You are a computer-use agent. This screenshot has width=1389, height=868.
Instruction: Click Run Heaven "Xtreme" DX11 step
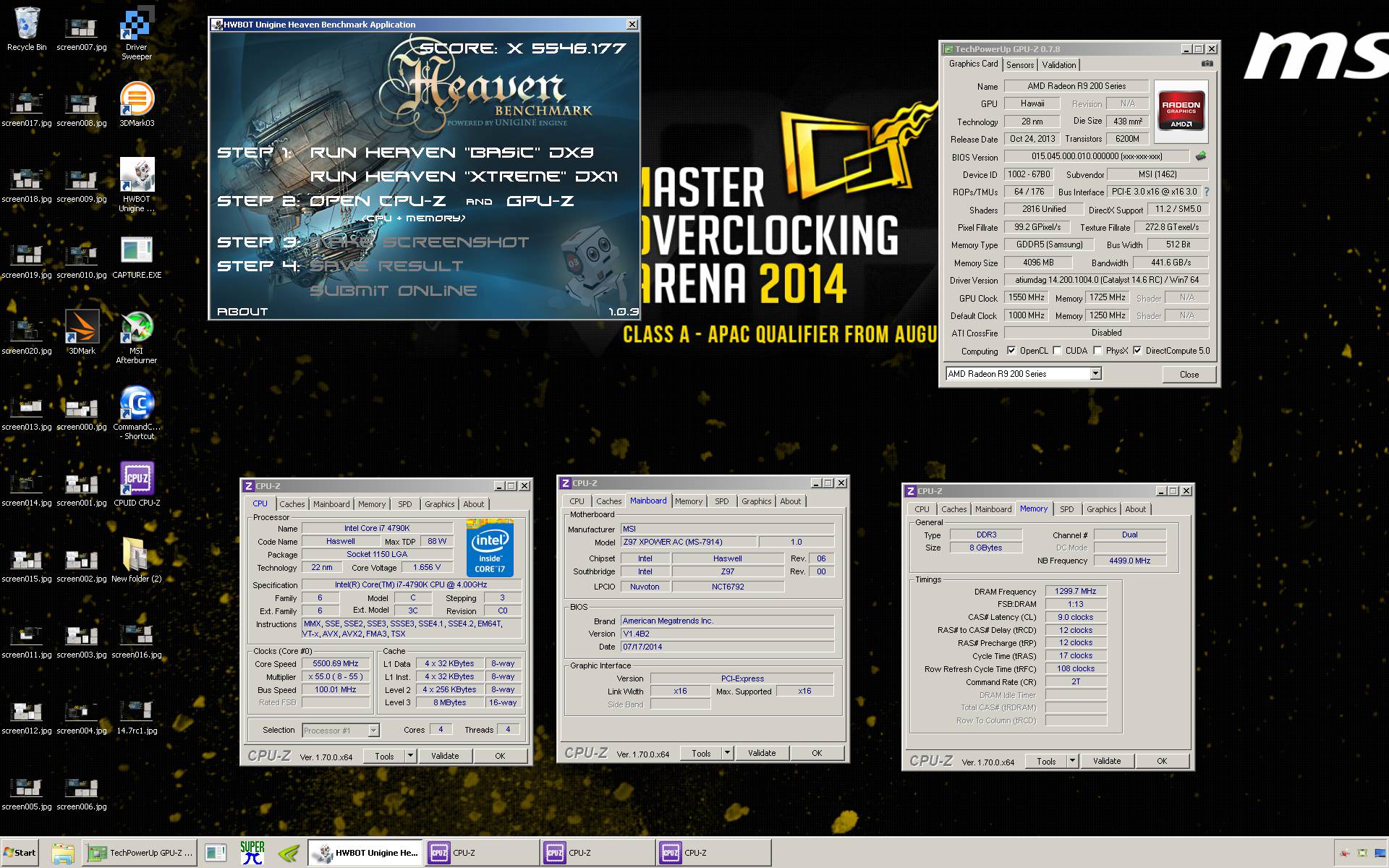pos(464,176)
